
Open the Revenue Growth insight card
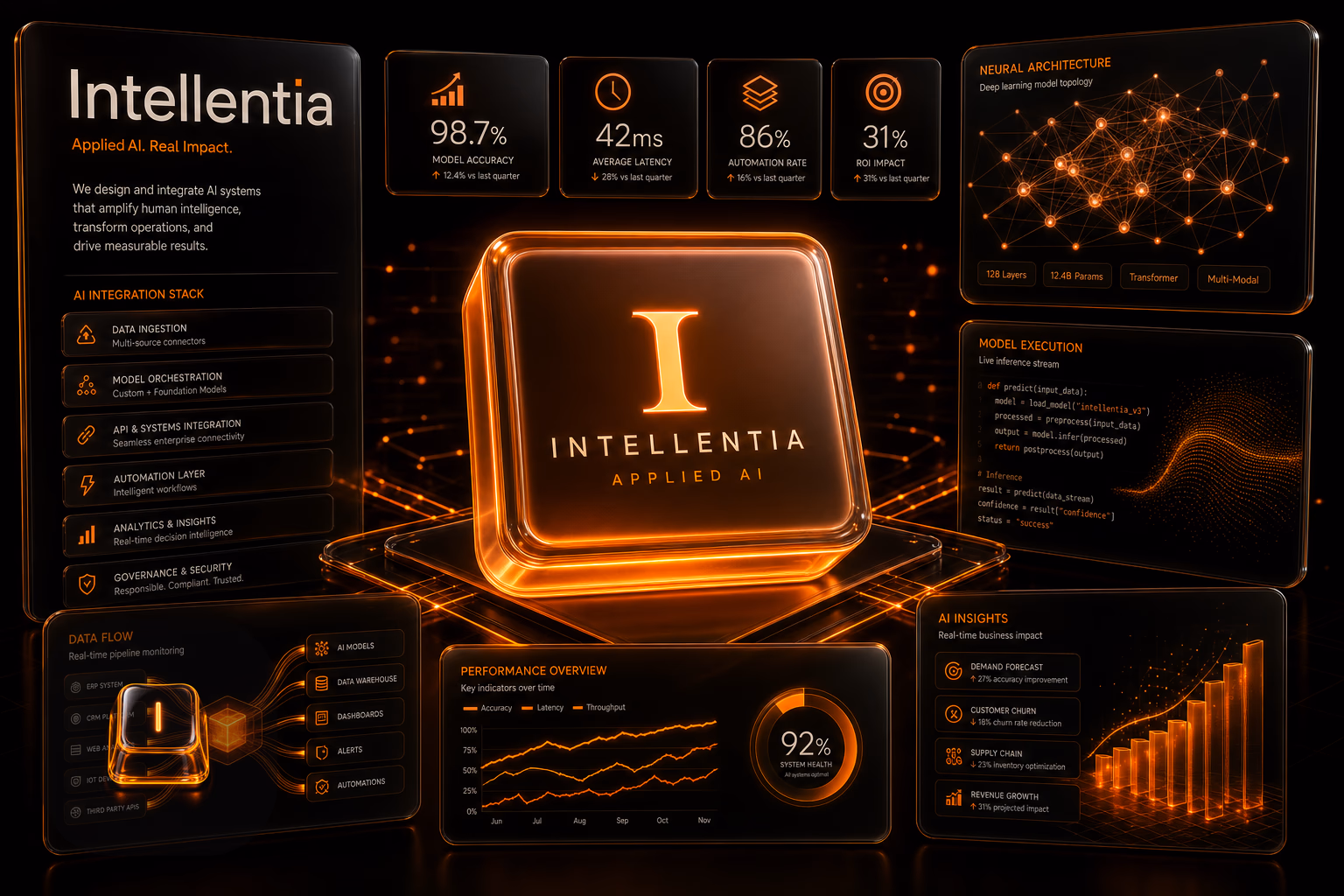1007,801
